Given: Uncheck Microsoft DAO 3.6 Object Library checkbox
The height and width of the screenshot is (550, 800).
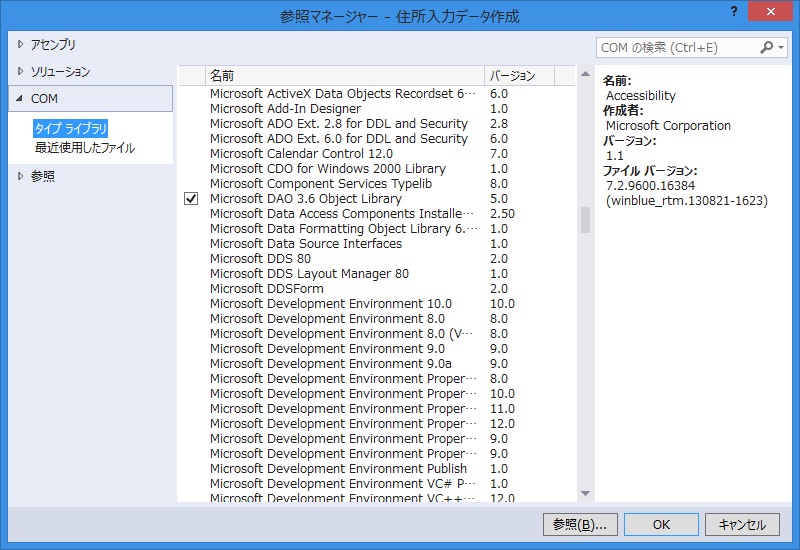Looking at the screenshot, I should pyautogui.click(x=191, y=199).
